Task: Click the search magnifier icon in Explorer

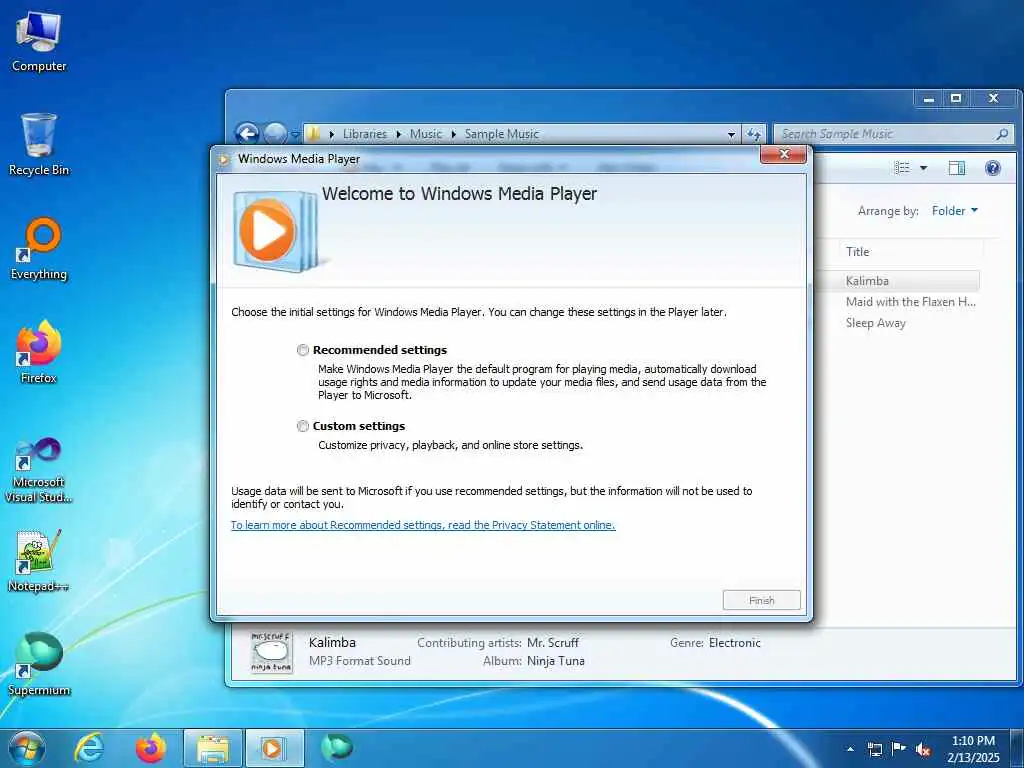Action: coord(1002,134)
